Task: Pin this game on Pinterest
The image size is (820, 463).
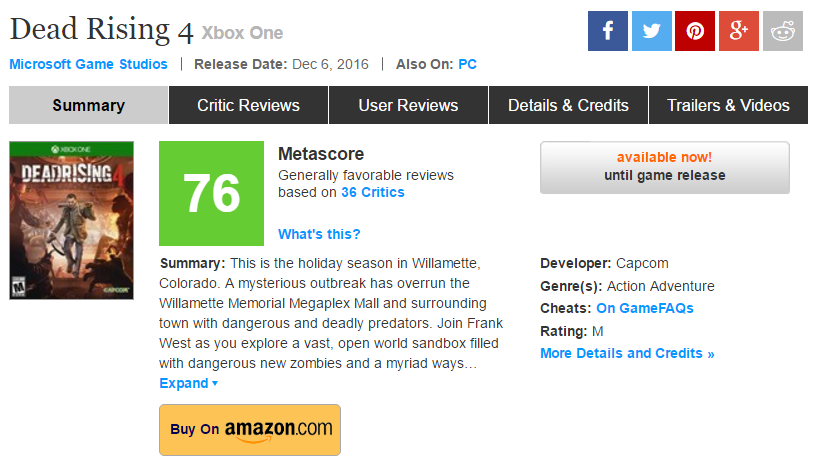Action: tap(695, 31)
